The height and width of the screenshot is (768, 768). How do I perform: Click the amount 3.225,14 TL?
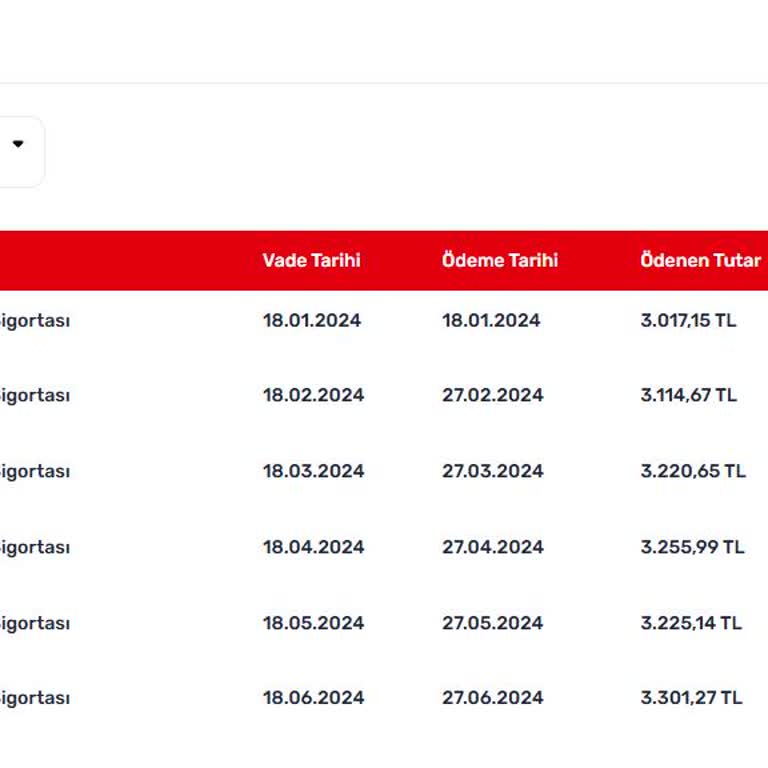pyautogui.click(x=691, y=623)
